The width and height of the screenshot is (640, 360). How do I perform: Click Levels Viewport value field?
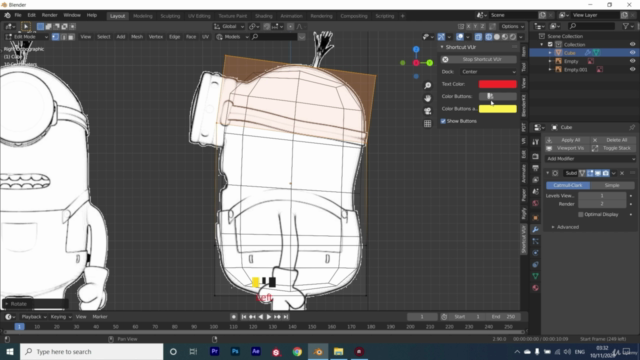point(602,196)
